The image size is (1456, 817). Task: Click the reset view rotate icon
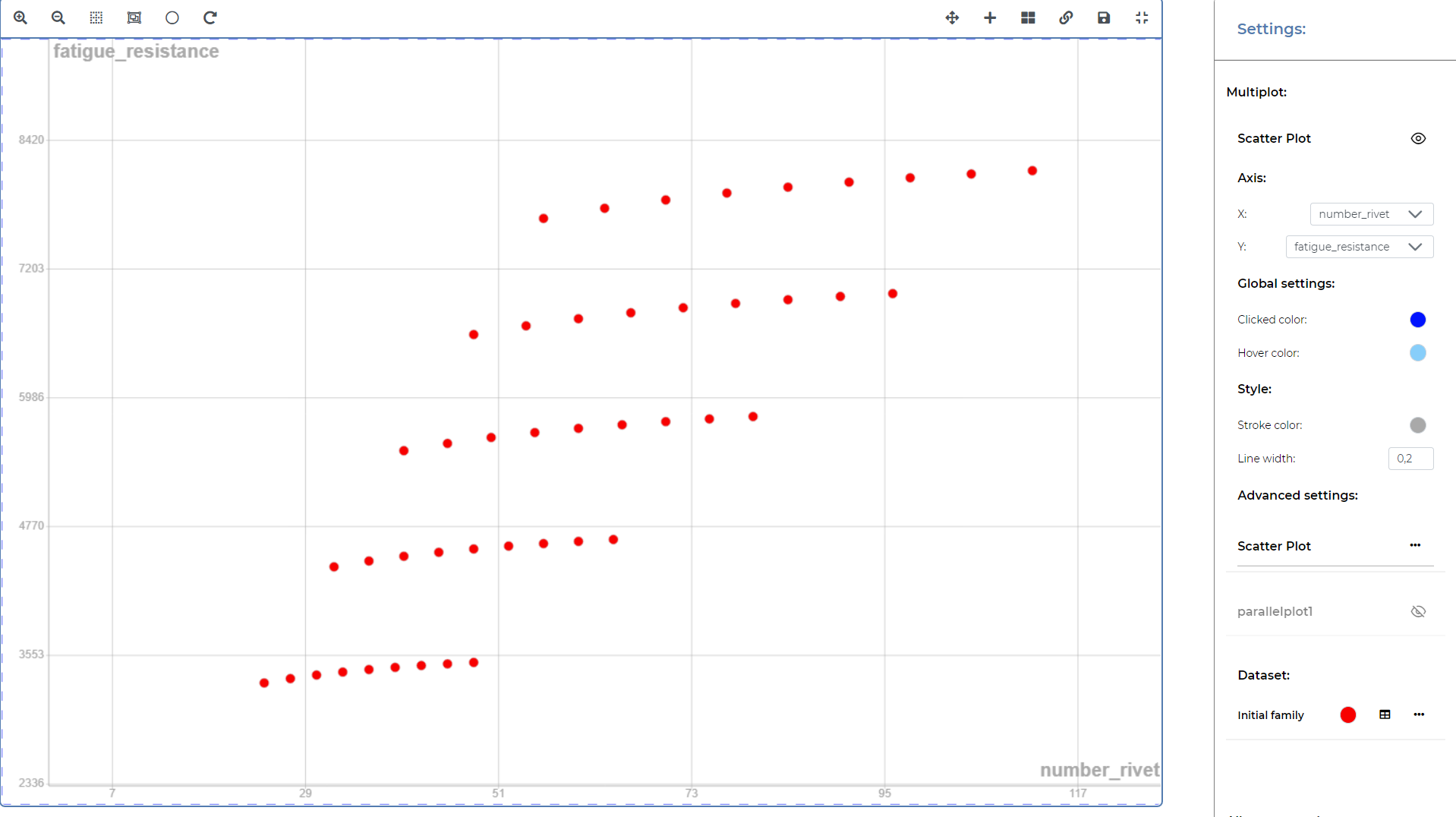210,17
